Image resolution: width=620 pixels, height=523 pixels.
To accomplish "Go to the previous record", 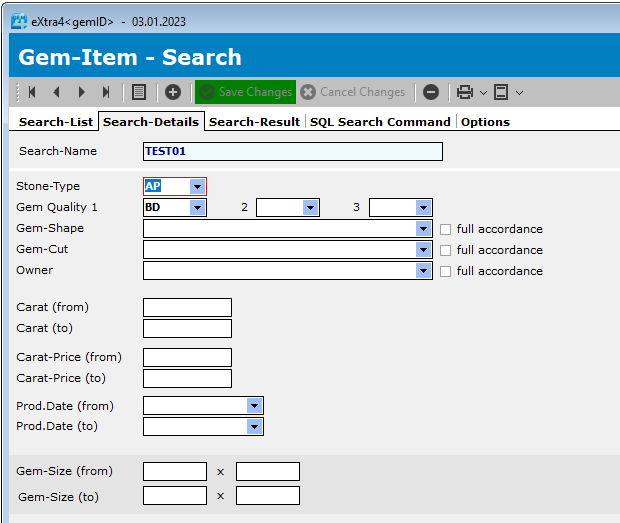I will 56,92.
